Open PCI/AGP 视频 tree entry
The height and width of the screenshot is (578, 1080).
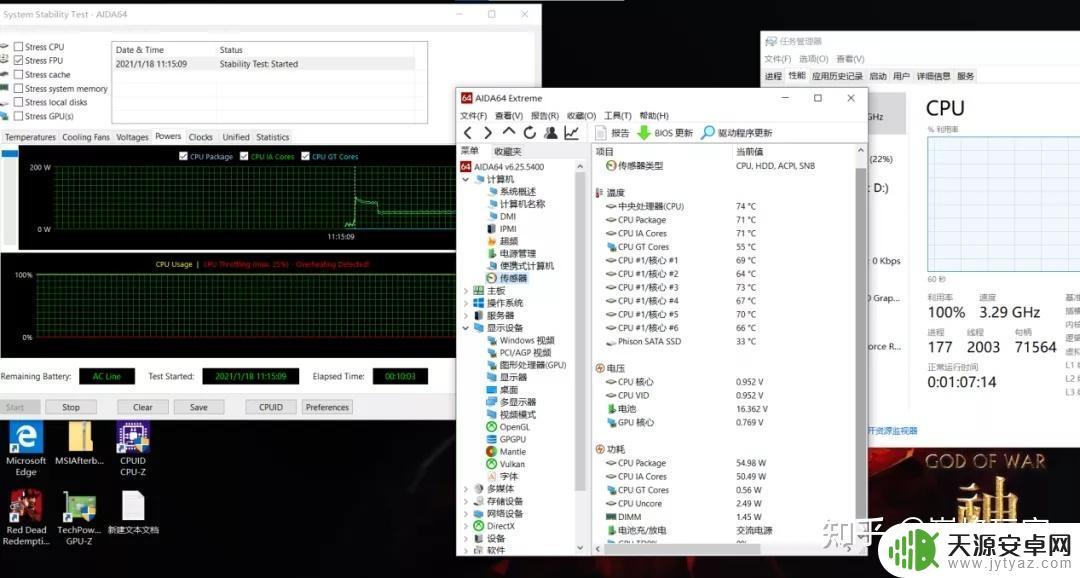pos(520,353)
